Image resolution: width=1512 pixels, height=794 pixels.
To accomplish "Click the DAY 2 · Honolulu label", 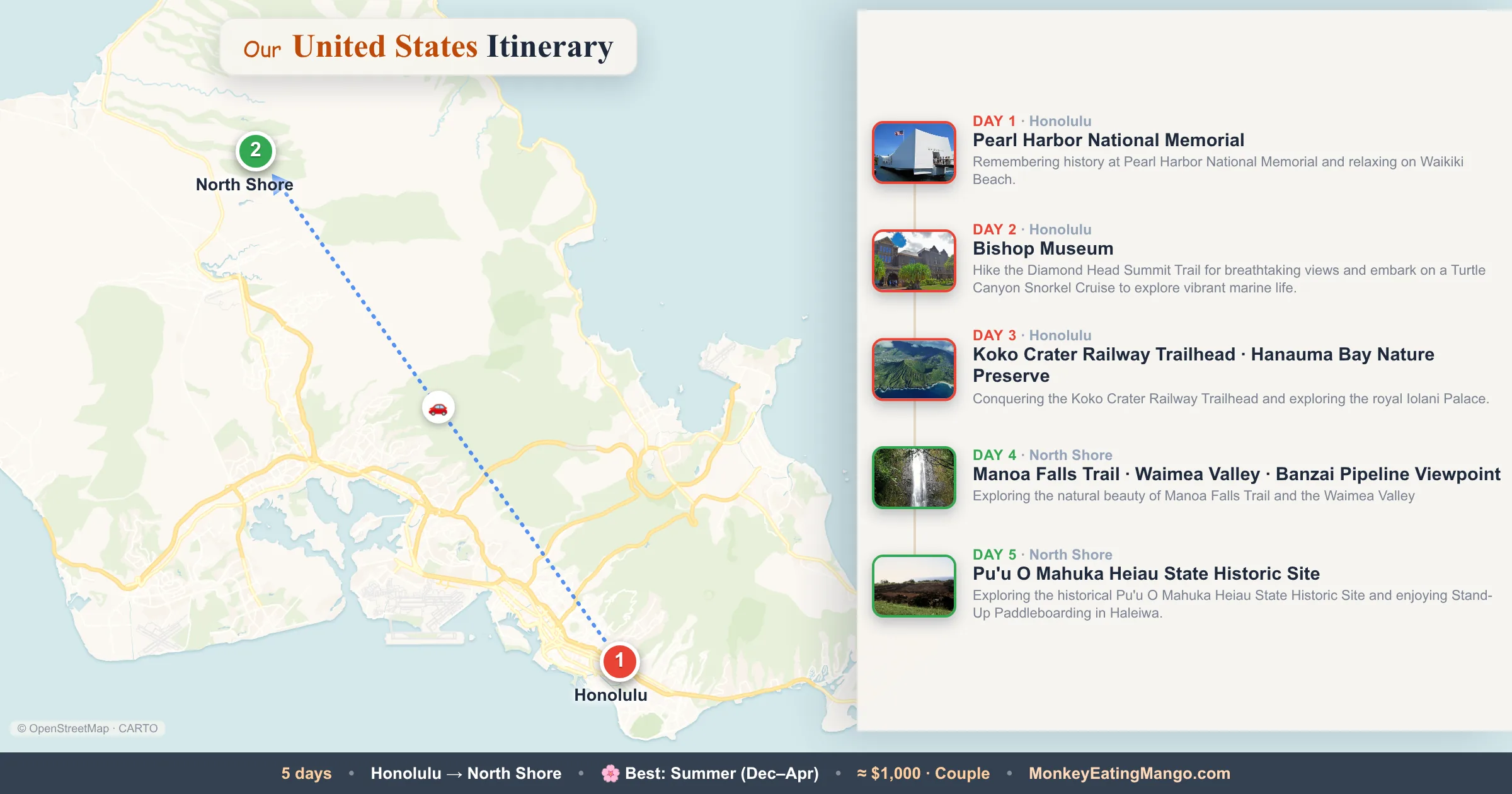I will (1032, 229).
